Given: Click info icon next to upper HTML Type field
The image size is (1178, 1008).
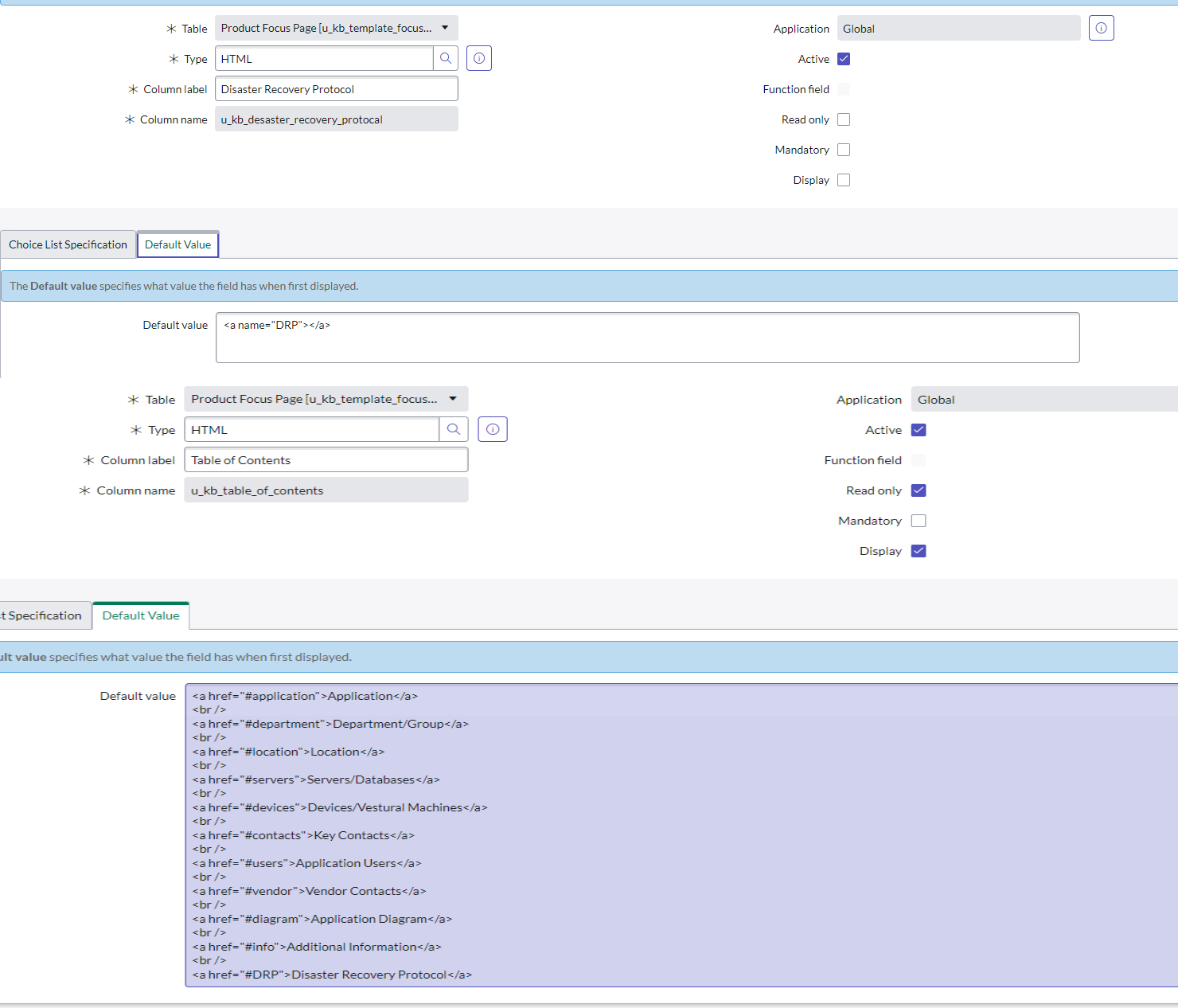Looking at the screenshot, I should click(x=479, y=58).
